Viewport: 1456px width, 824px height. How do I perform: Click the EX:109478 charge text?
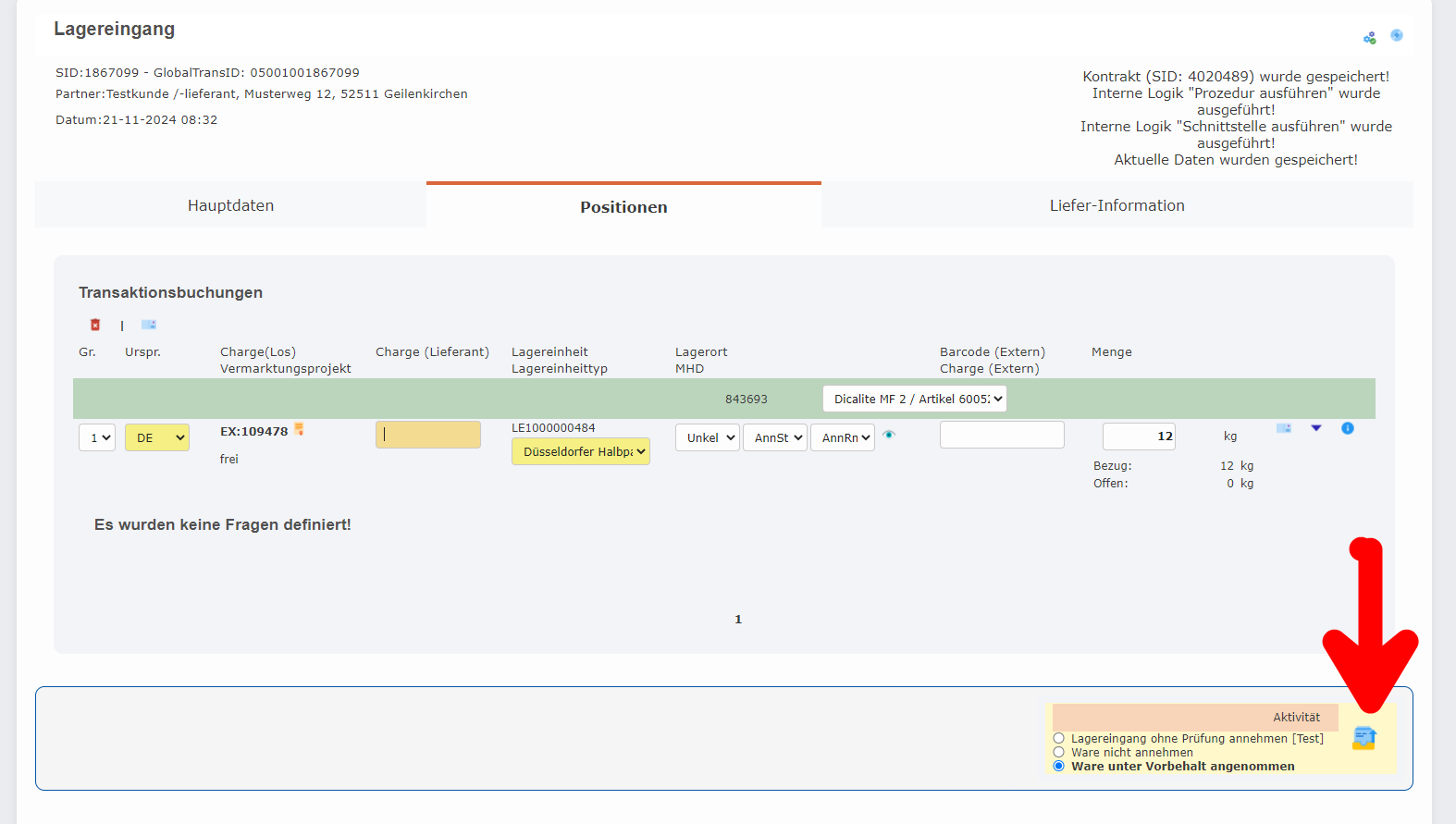tap(254, 431)
